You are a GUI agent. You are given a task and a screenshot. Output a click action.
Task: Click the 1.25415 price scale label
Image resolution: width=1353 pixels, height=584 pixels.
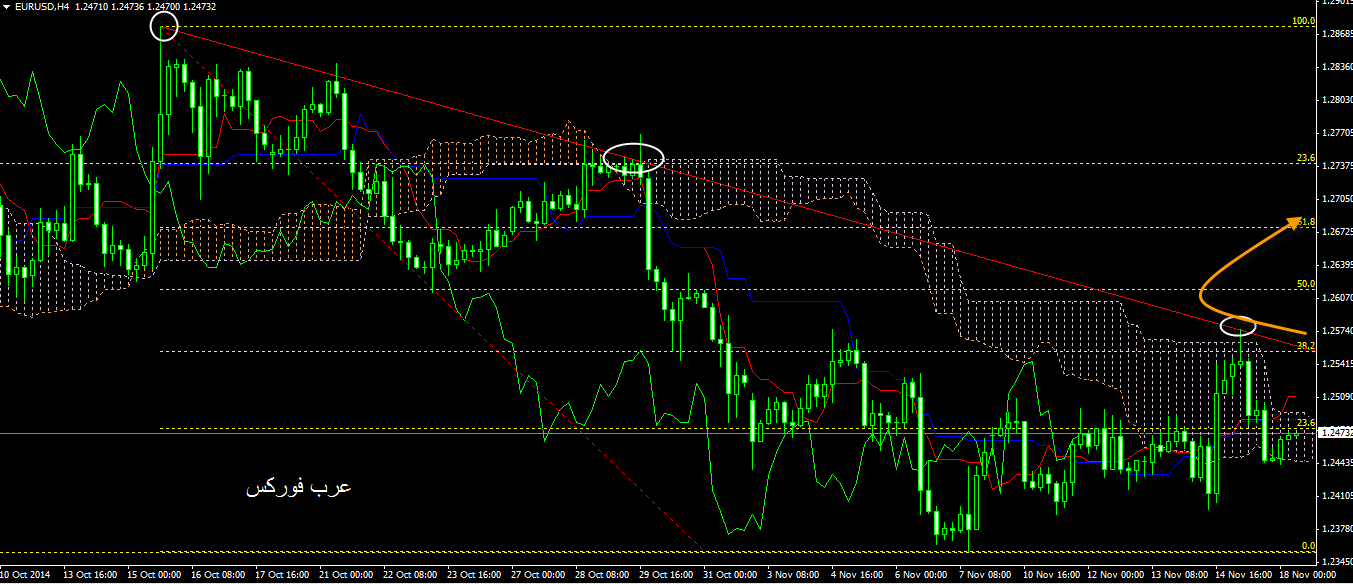tap(1337, 364)
